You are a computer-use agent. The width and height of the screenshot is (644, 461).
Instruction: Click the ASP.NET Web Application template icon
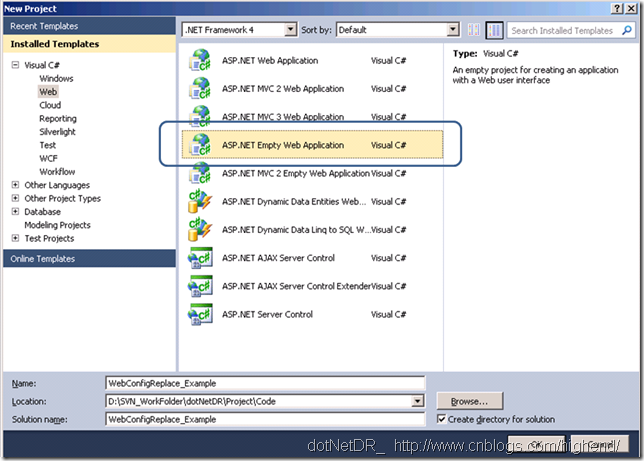200,60
